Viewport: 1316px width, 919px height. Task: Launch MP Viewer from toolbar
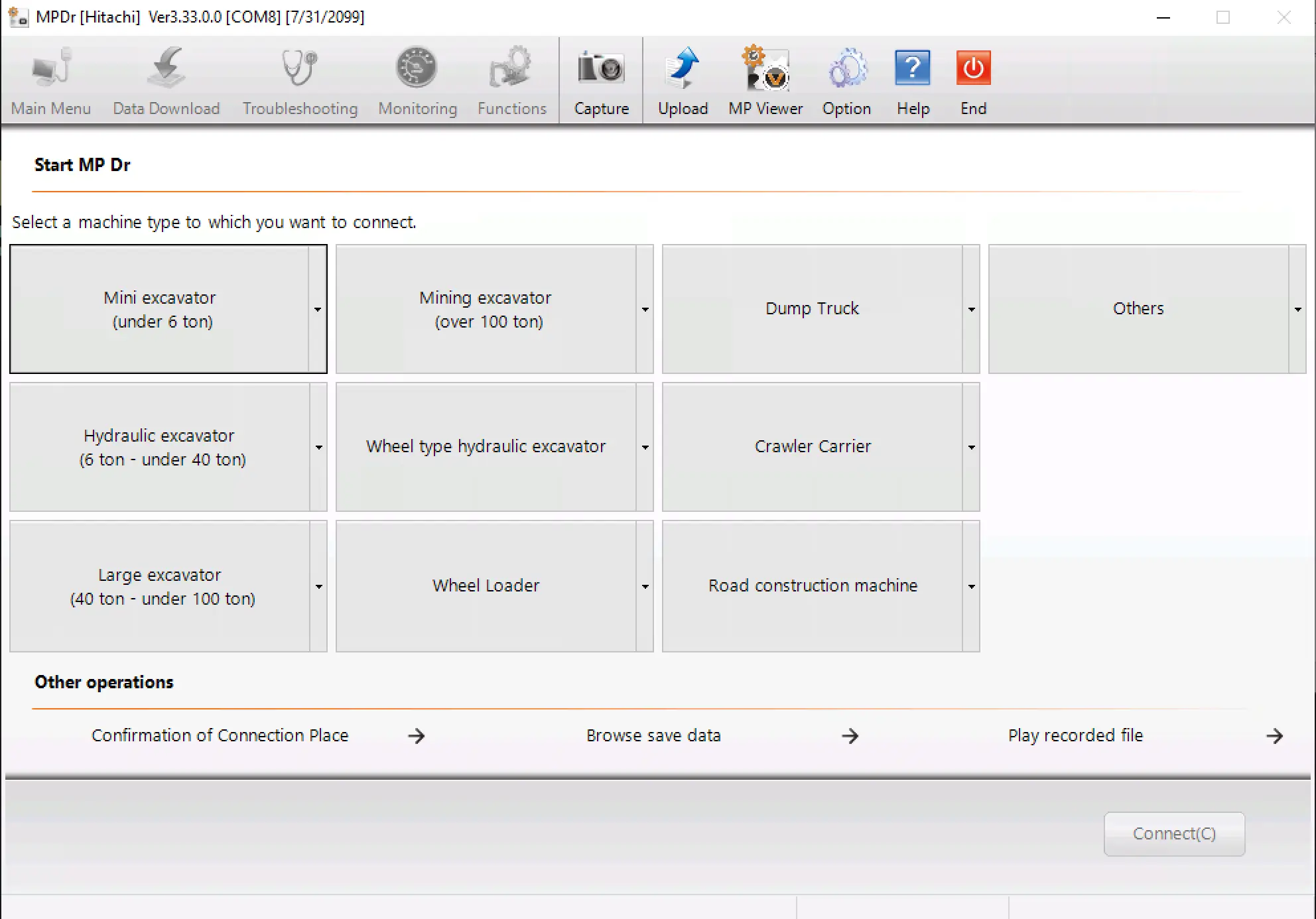[765, 69]
